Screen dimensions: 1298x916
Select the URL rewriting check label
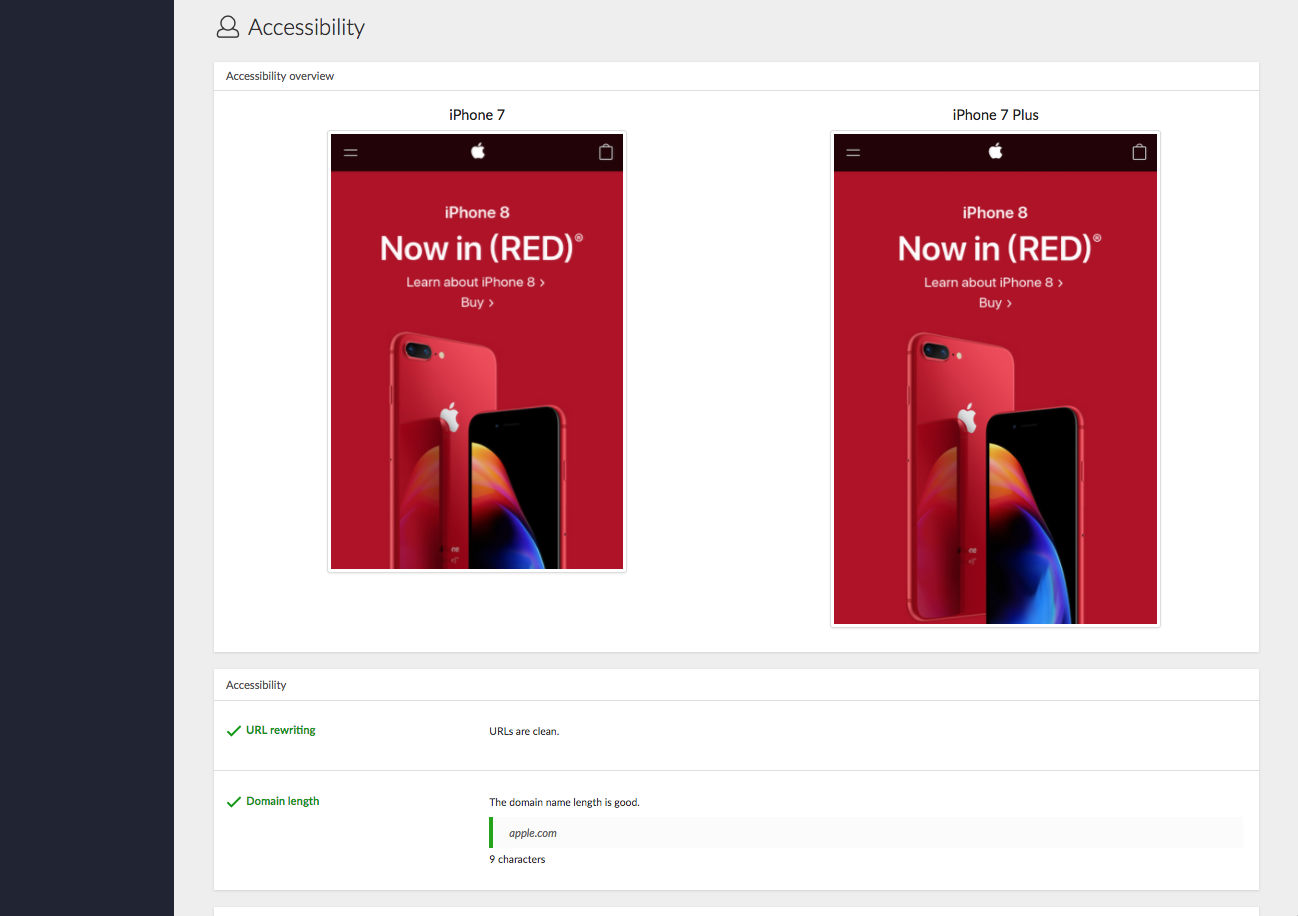click(x=280, y=731)
